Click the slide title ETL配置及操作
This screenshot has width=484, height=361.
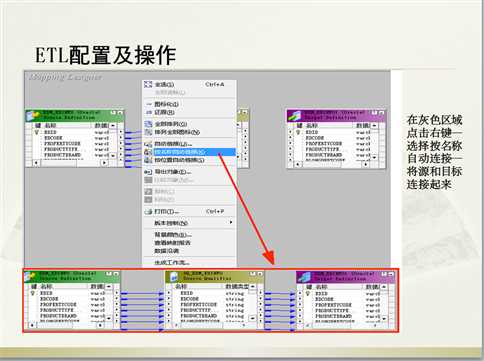(106, 55)
